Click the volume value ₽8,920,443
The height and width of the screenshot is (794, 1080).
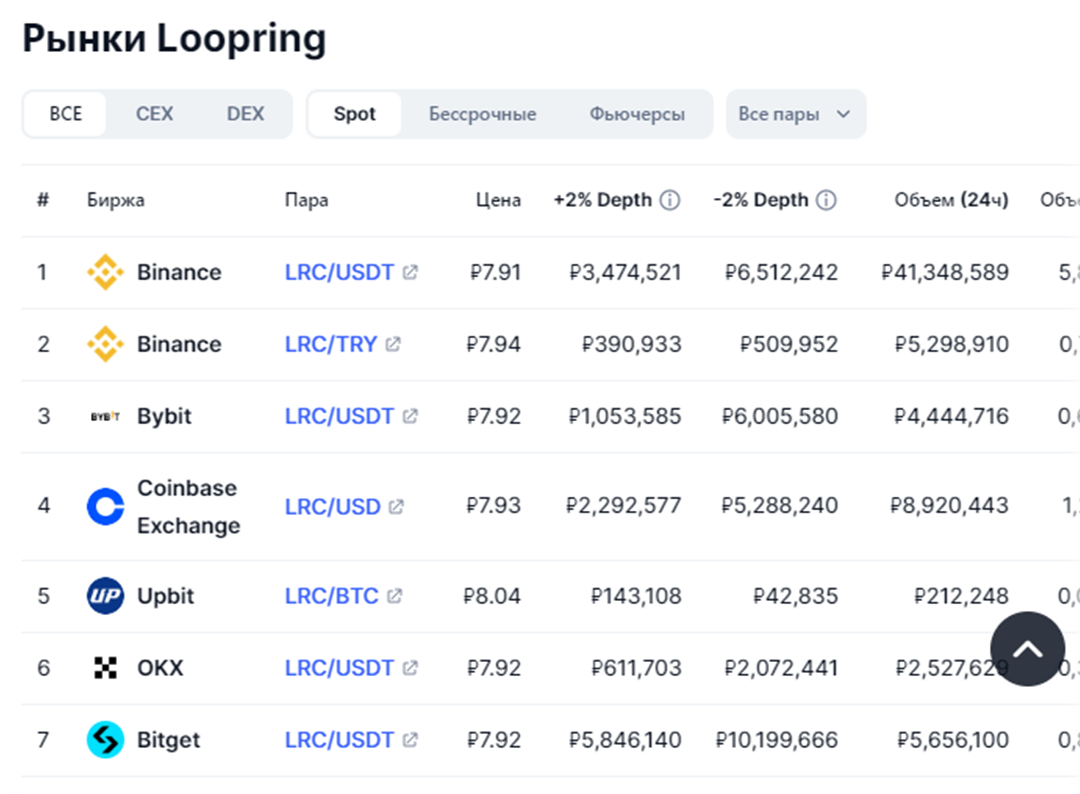click(x=949, y=506)
